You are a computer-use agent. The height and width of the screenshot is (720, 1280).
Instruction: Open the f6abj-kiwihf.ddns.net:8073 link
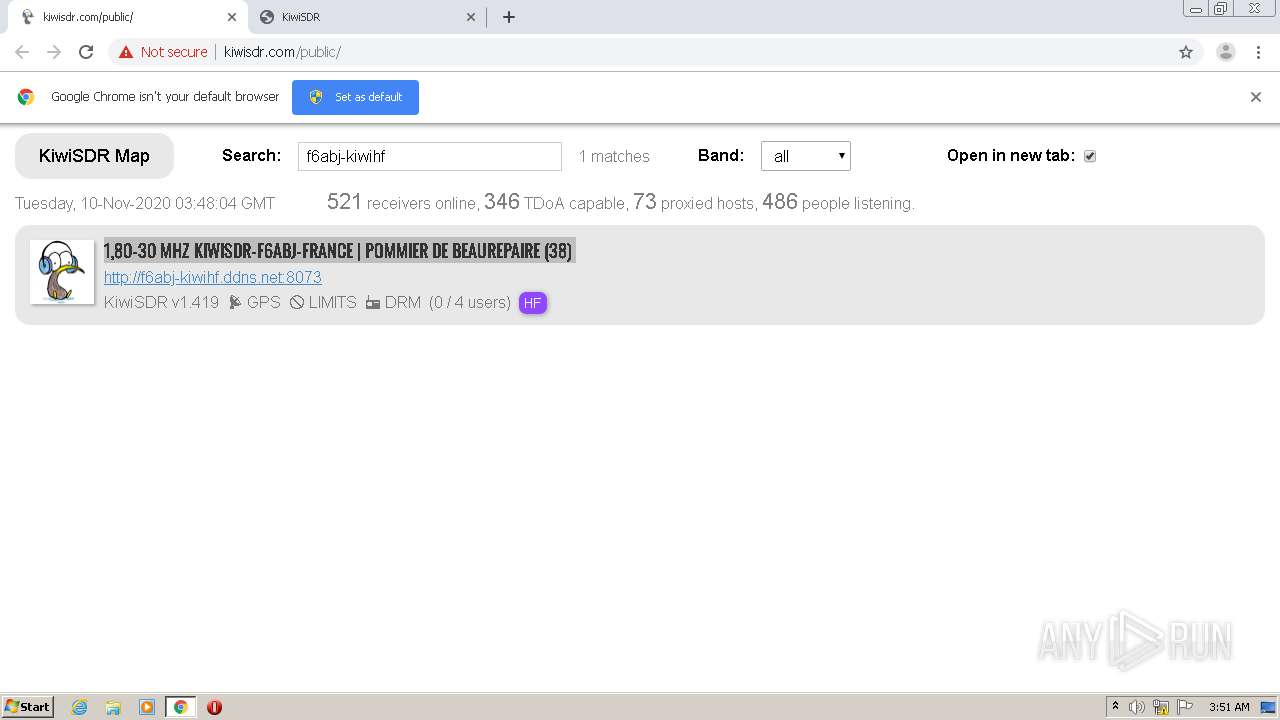tap(213, 277)
